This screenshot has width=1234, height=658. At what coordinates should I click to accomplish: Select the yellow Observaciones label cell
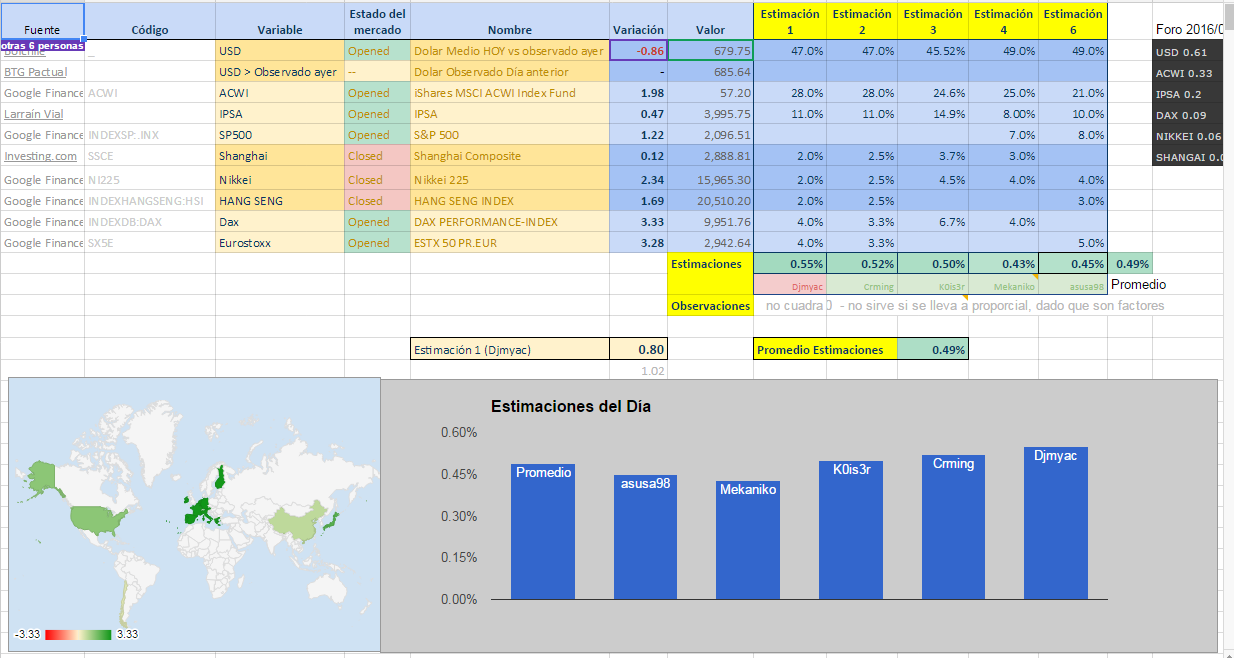710,305
